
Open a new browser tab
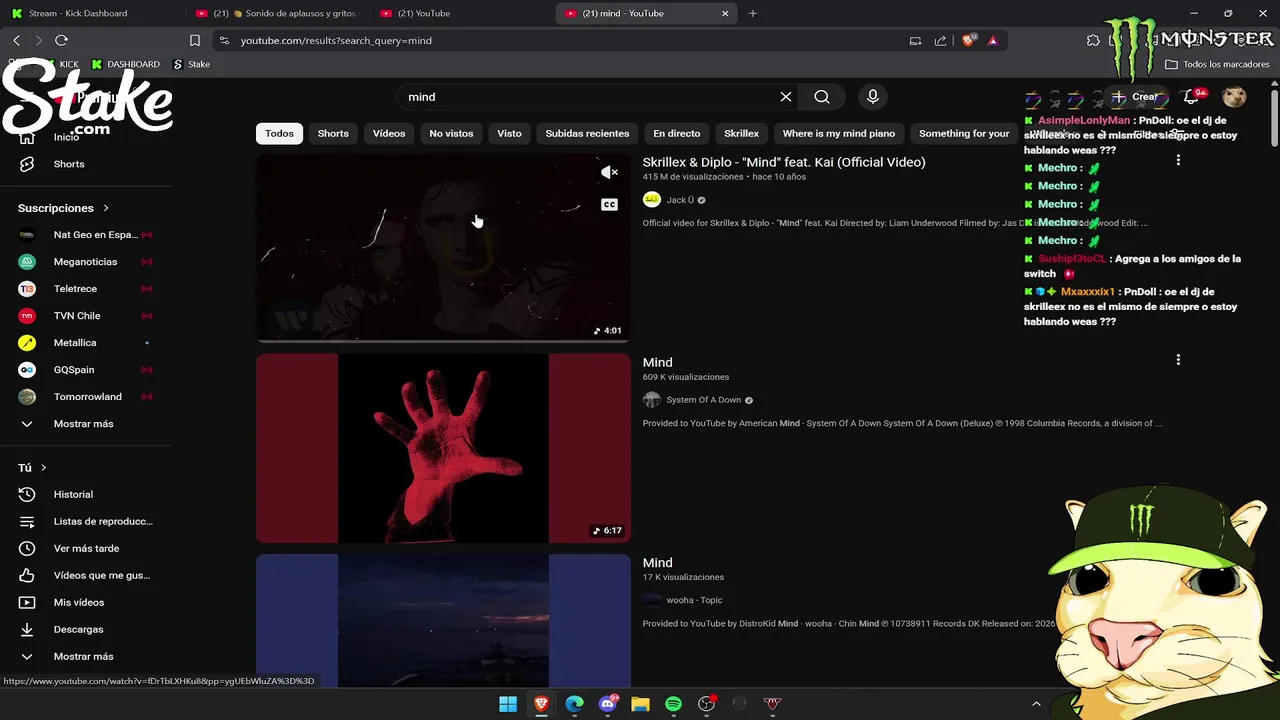(753, 13)
